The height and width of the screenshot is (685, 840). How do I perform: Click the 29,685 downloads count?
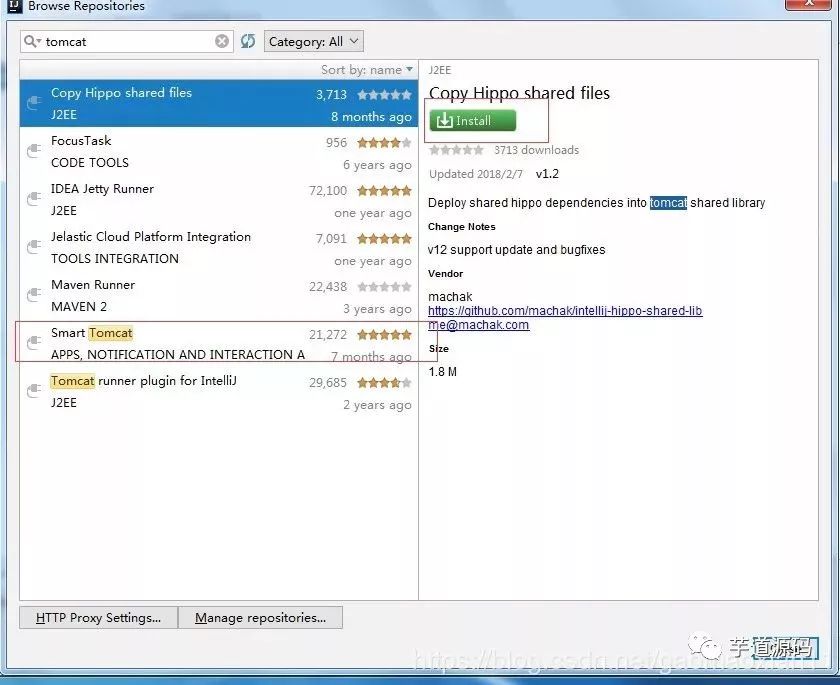coord(328,382)
